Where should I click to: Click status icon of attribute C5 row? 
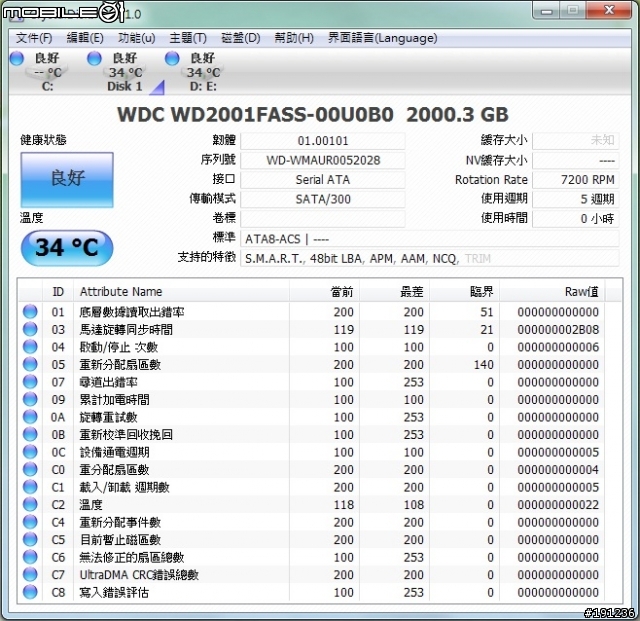point(30,540)
